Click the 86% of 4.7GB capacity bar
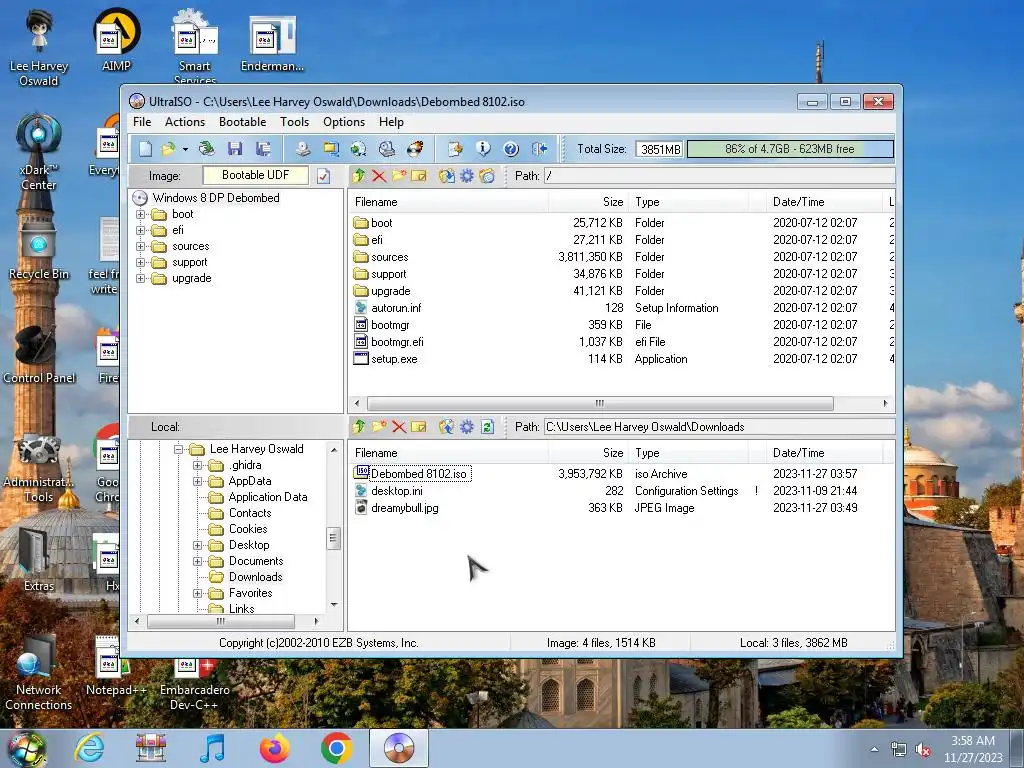 [x=790, y=149]
